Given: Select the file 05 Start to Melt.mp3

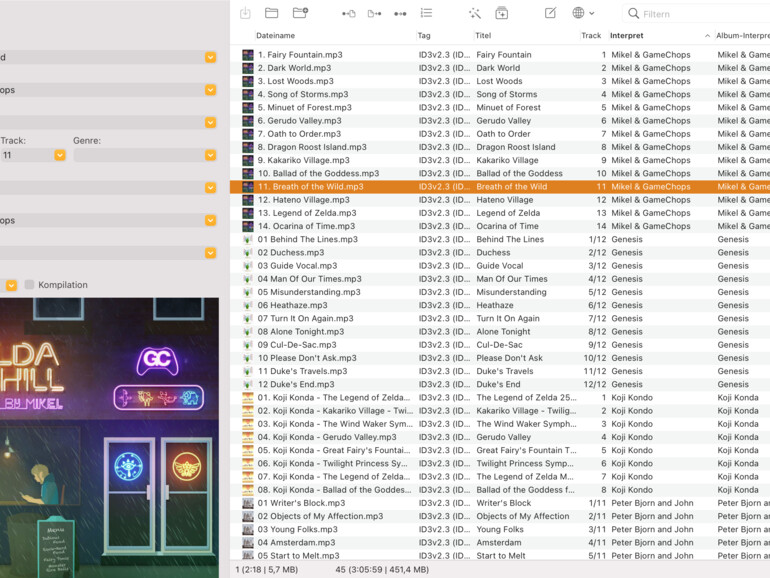Looking at the screenshot, I should [299, 555].
